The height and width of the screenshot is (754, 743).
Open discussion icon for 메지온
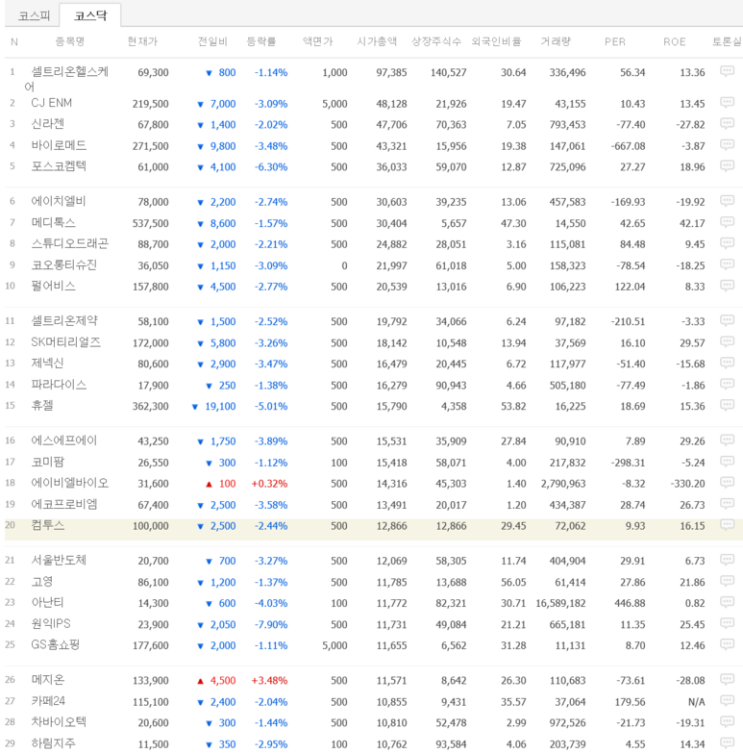coord(727,679)
